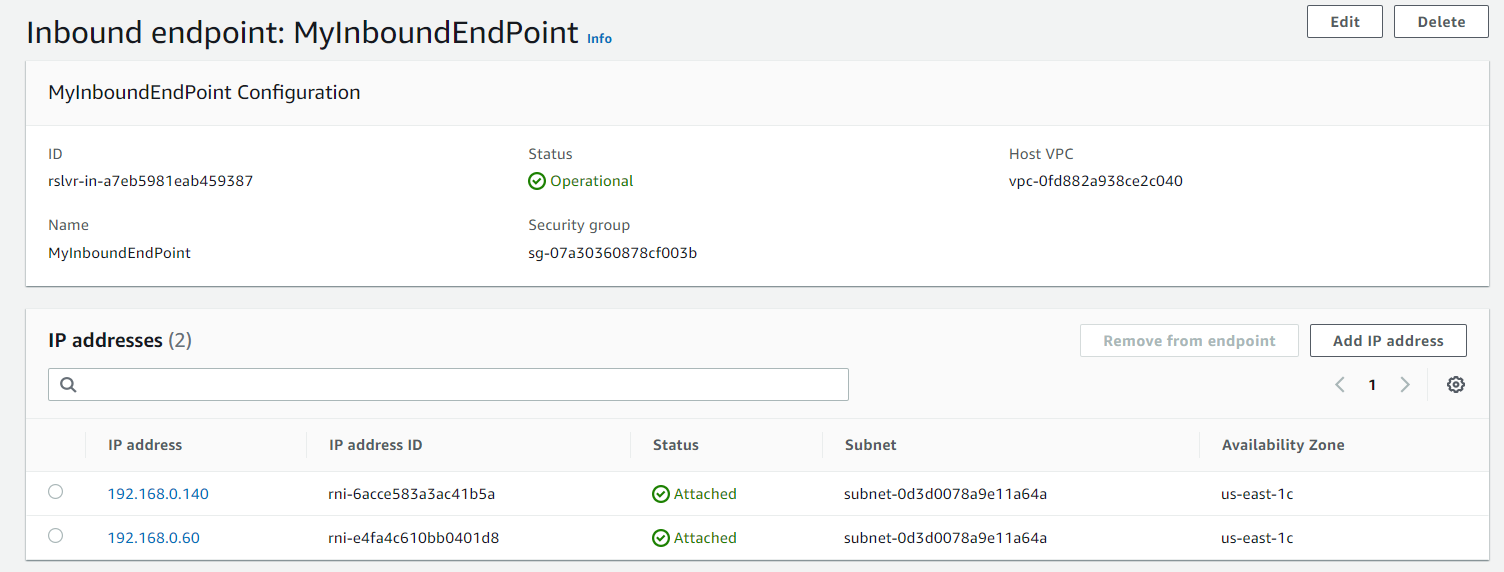Screen dimensions: 1504x572
Task: Click the Operational status checkmark icon
Action: coord(537,181)
